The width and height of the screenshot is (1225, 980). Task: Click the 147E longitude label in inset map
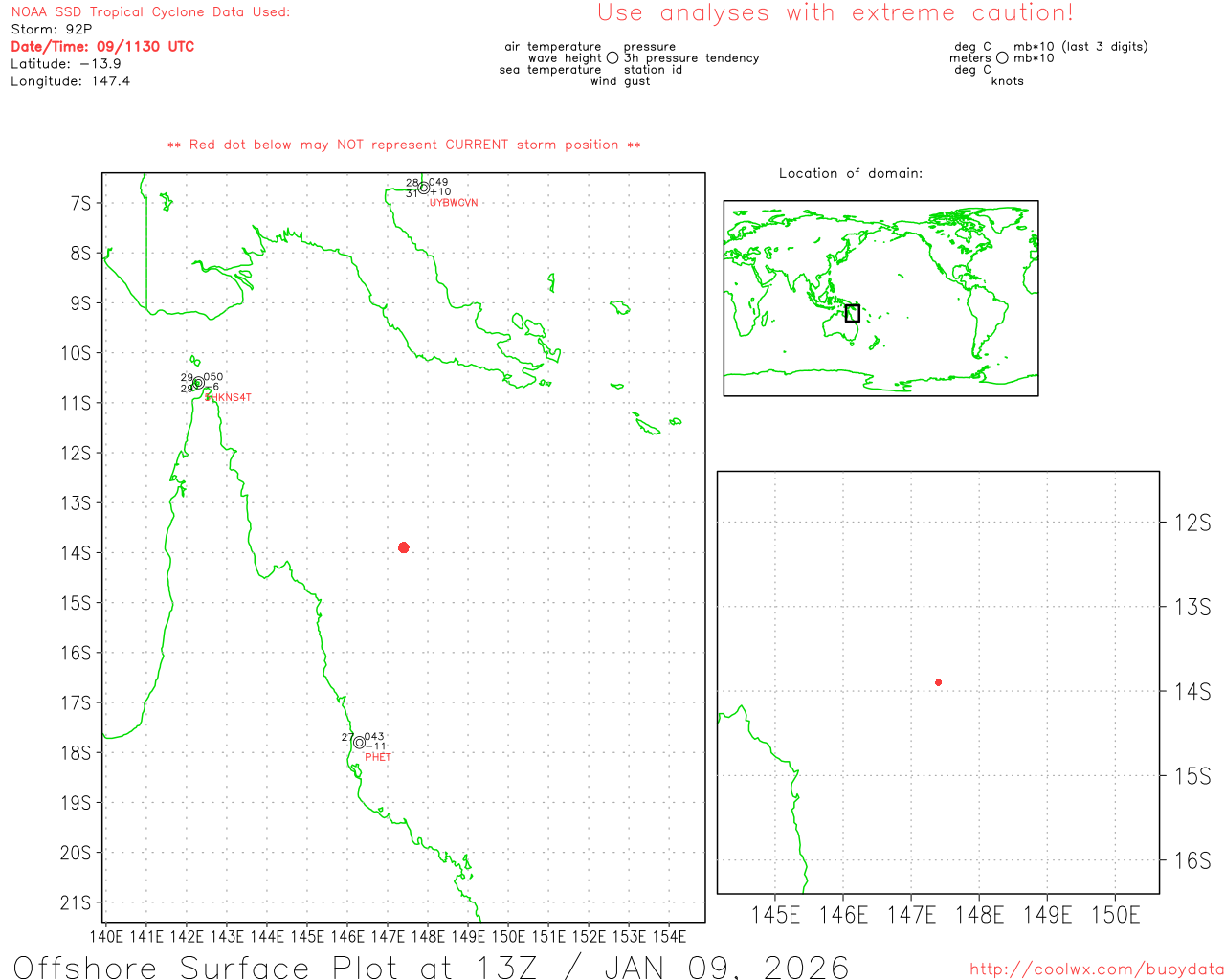(x=911, y=915)
